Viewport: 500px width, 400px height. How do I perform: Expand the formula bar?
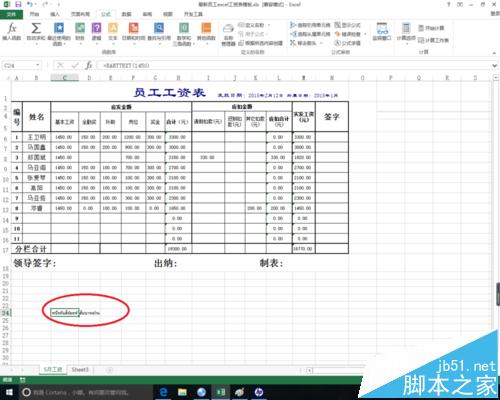click(x=494, y=66)
